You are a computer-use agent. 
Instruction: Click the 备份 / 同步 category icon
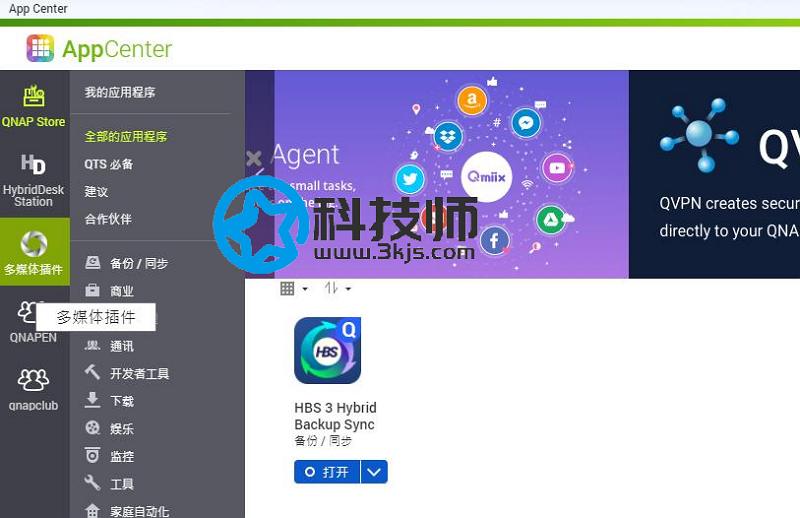pyautogui.click(x=92, y=263)
